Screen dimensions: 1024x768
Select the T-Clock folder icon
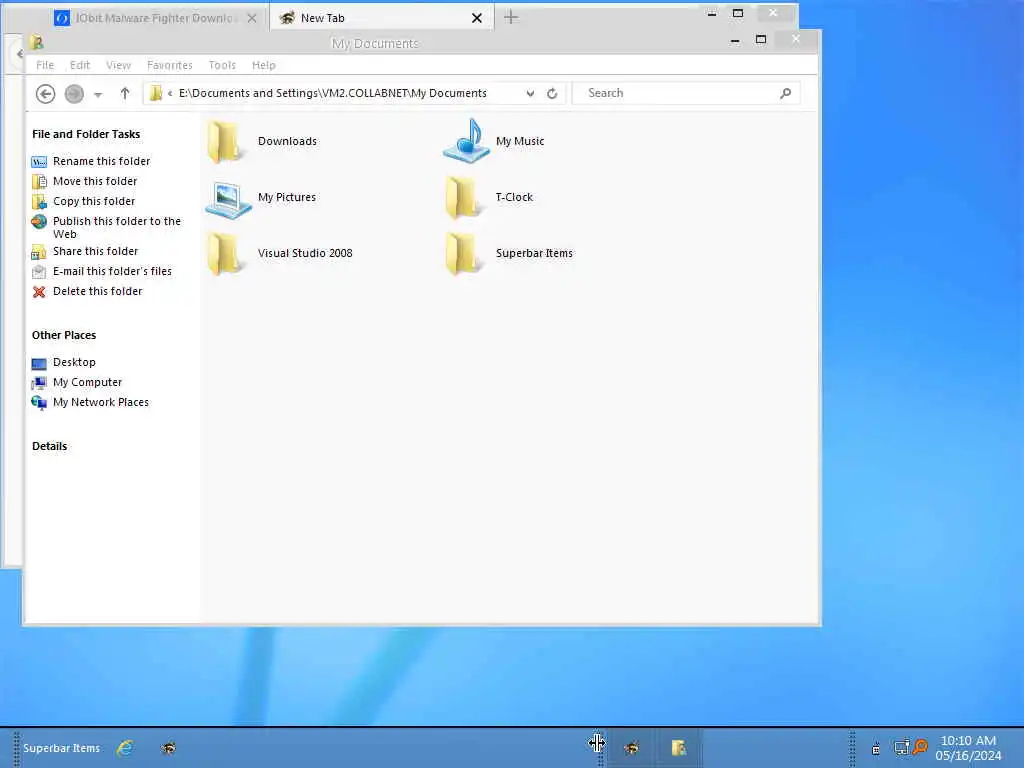coord(462,197)
